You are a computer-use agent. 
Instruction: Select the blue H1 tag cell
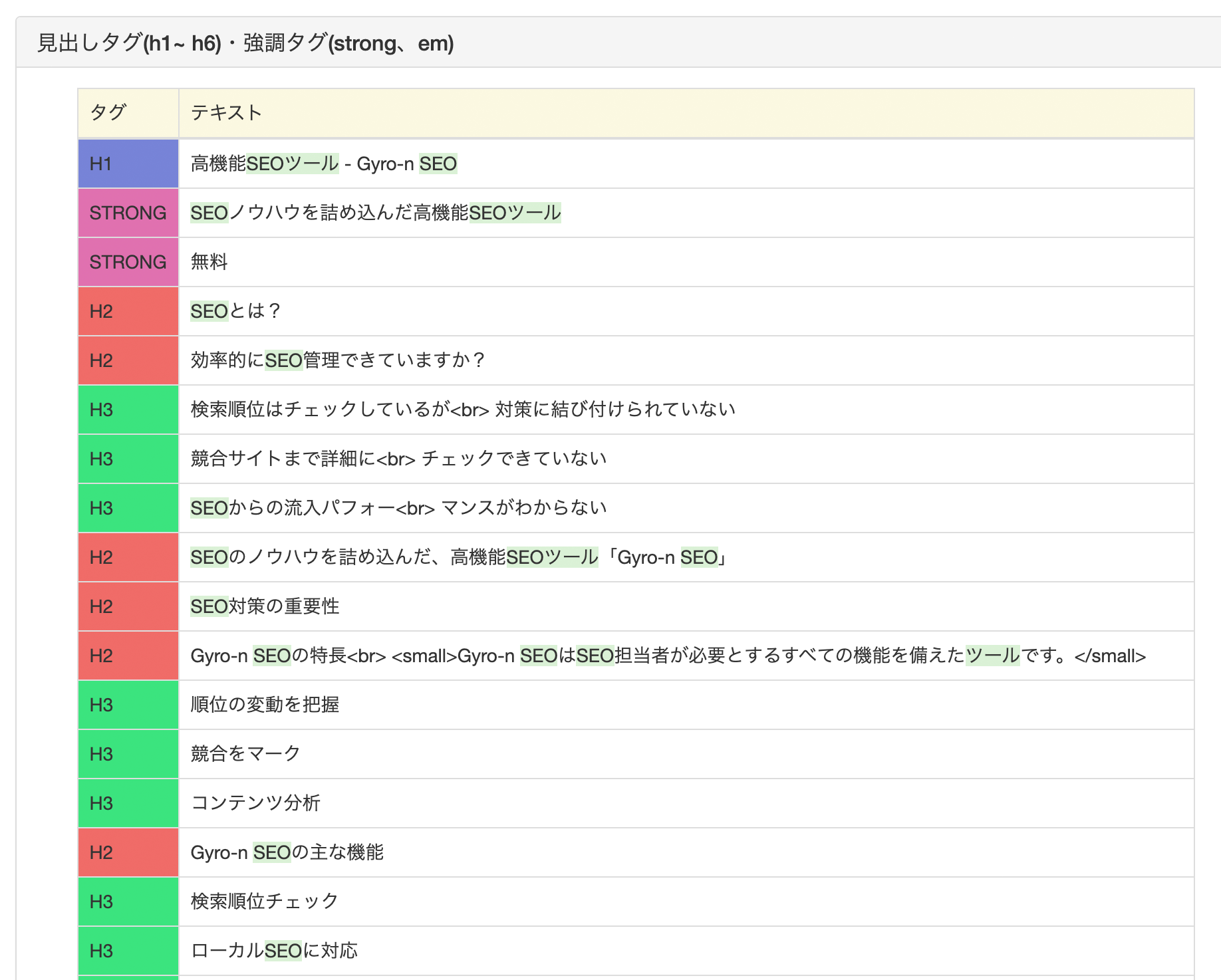(x=128, y=164)
